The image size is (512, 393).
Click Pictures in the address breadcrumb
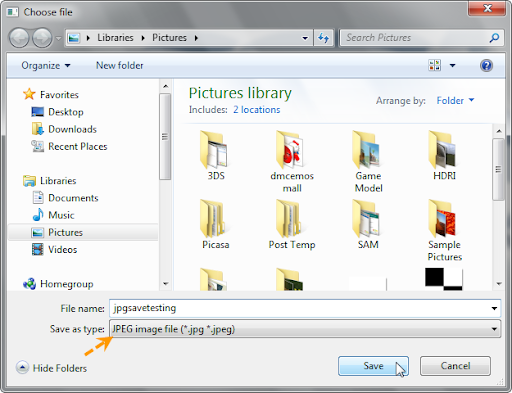pyautogui.click(x=169, y=38)
